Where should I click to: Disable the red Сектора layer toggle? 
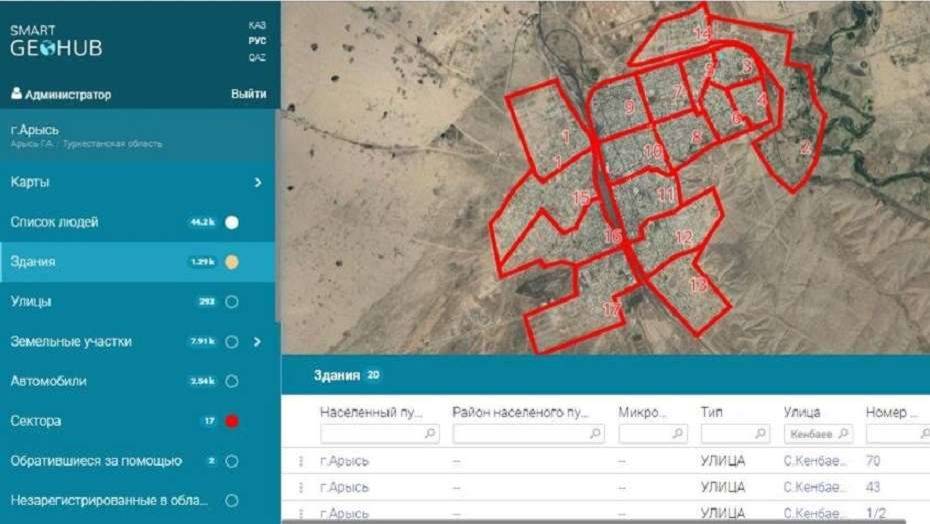[232, 421]
